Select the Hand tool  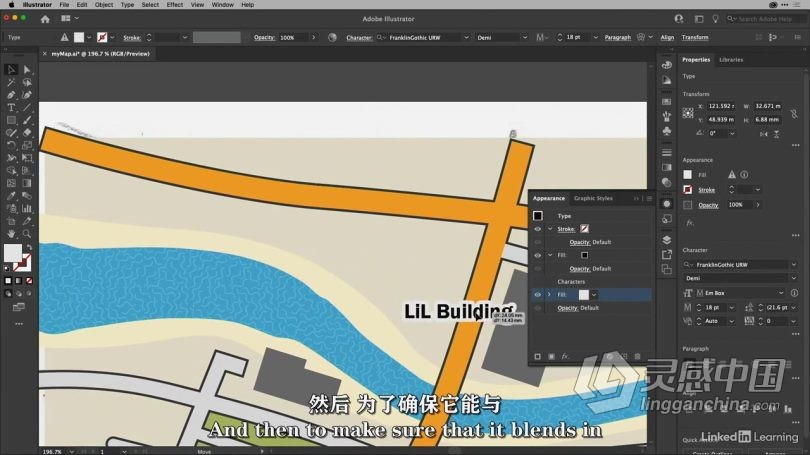(11, 234)
